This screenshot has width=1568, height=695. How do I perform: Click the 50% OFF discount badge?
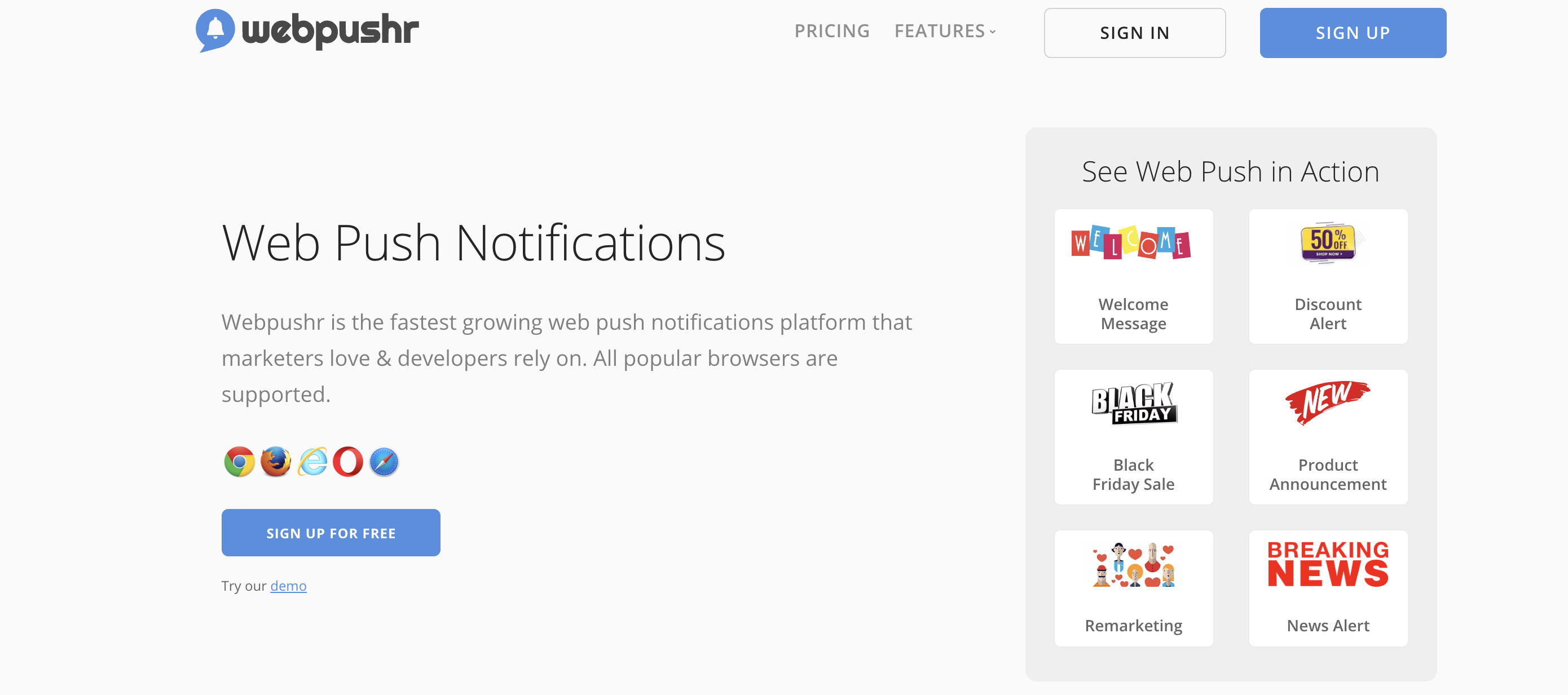[x=1328, y=242]
